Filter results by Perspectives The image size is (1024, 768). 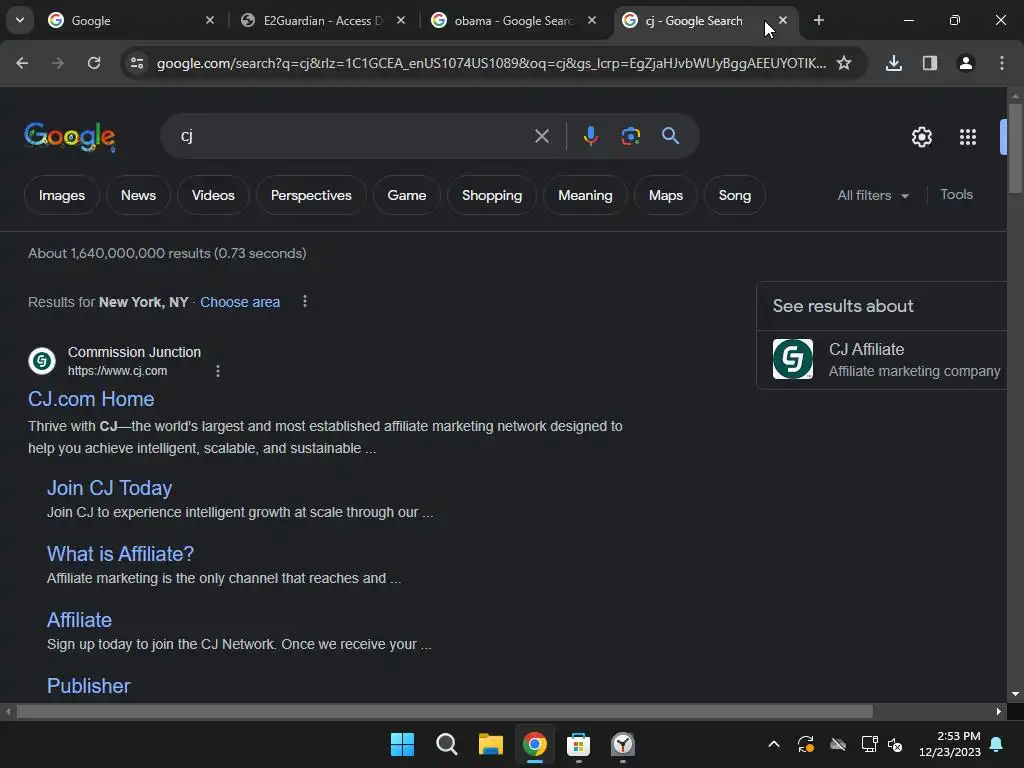pos(311,195)
